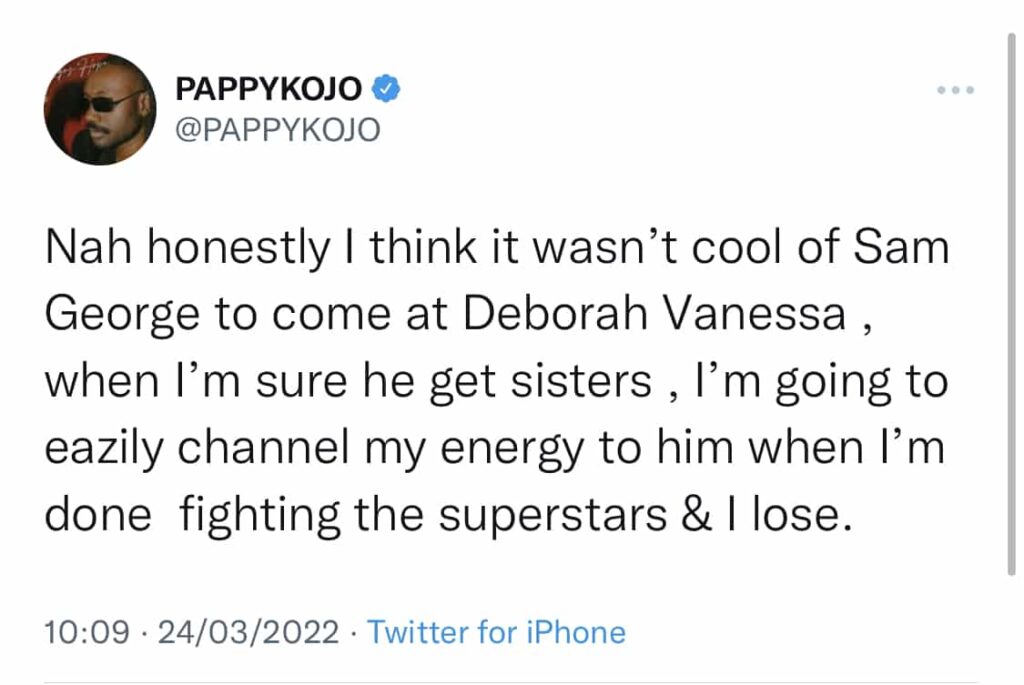Click the PAPPYKOJO display name

(x=269, y=89)
